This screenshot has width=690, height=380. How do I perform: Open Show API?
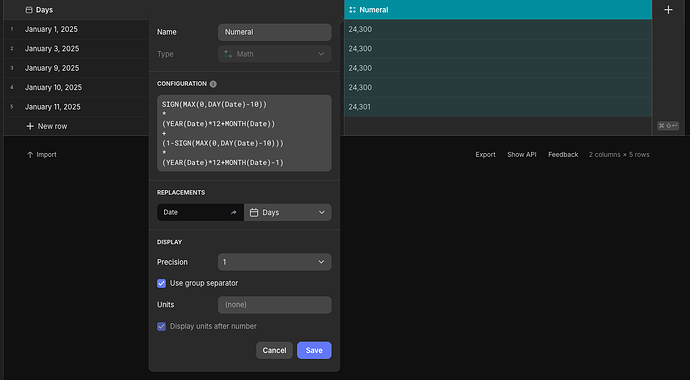click(x=521, y=155)
